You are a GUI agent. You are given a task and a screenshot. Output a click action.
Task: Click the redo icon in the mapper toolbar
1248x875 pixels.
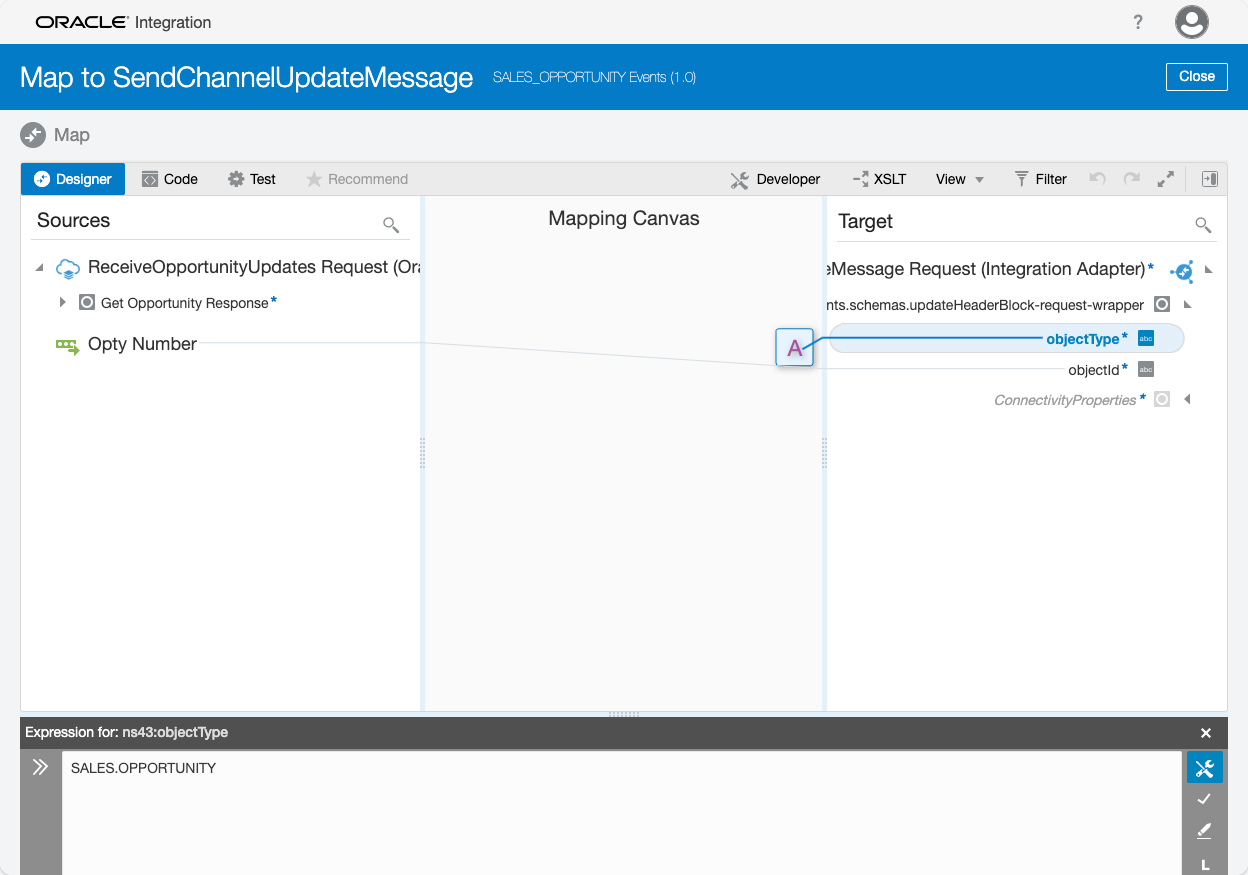(1131, 179)
